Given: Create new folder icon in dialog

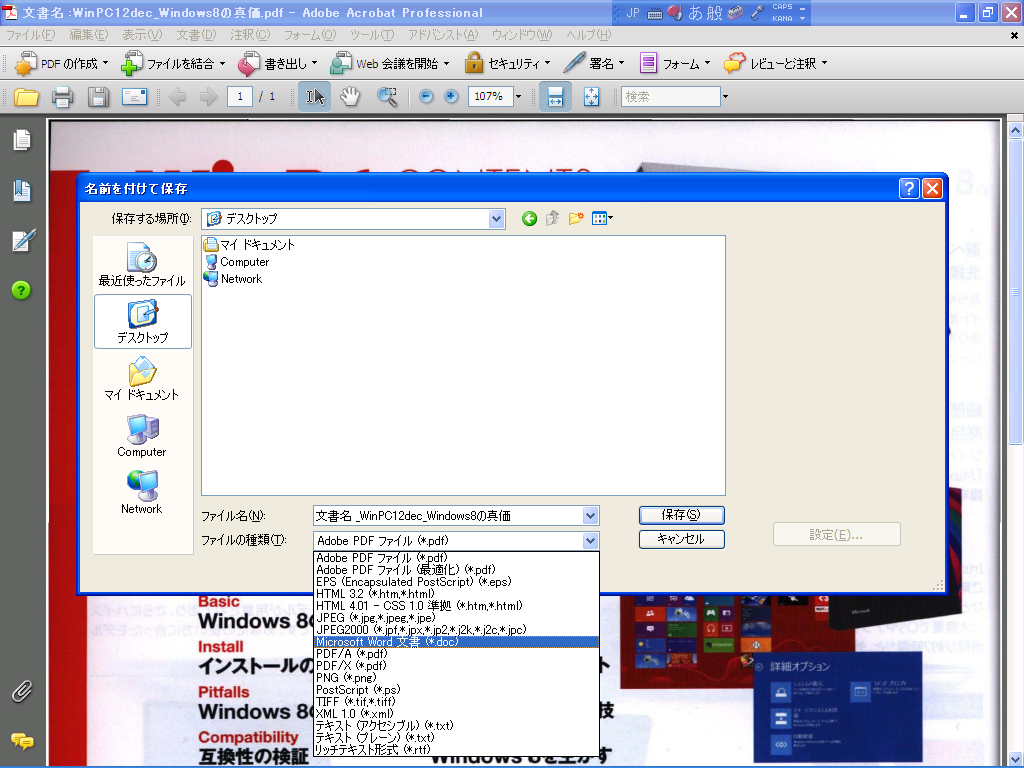Looking at the screenshot, I should [575, 219].
